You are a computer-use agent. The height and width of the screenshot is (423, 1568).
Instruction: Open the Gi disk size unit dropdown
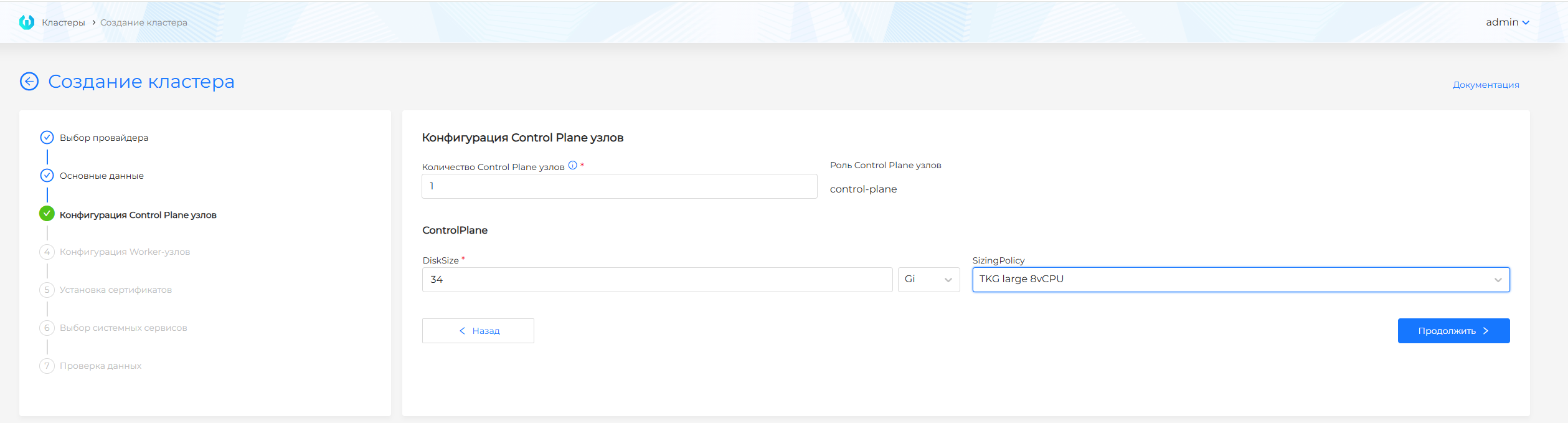[928, 280]
